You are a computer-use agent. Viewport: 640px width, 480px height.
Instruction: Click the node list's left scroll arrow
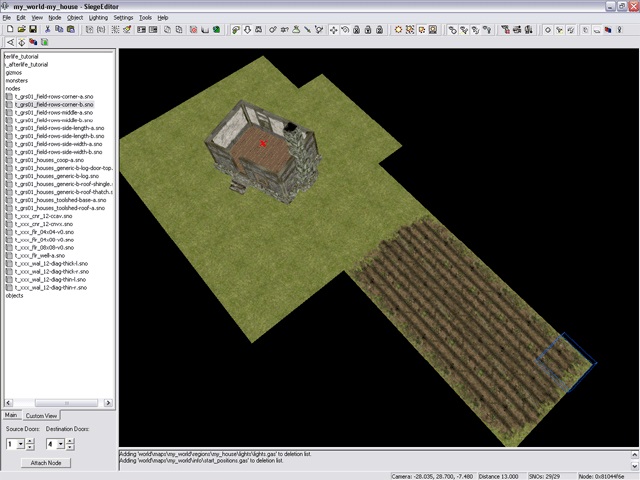click(x=8, y=403)
